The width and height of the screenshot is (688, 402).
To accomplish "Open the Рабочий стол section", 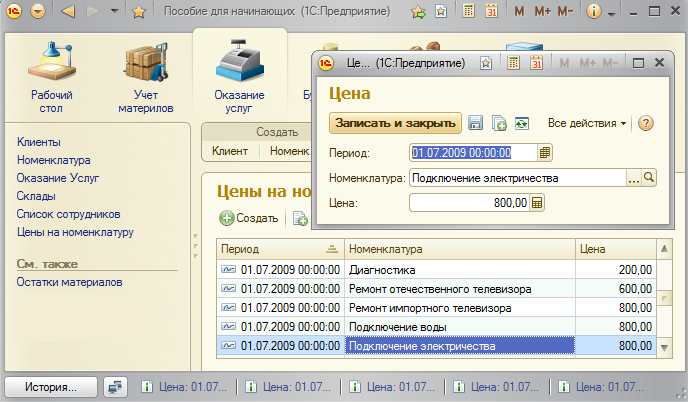I will [51, 77].
